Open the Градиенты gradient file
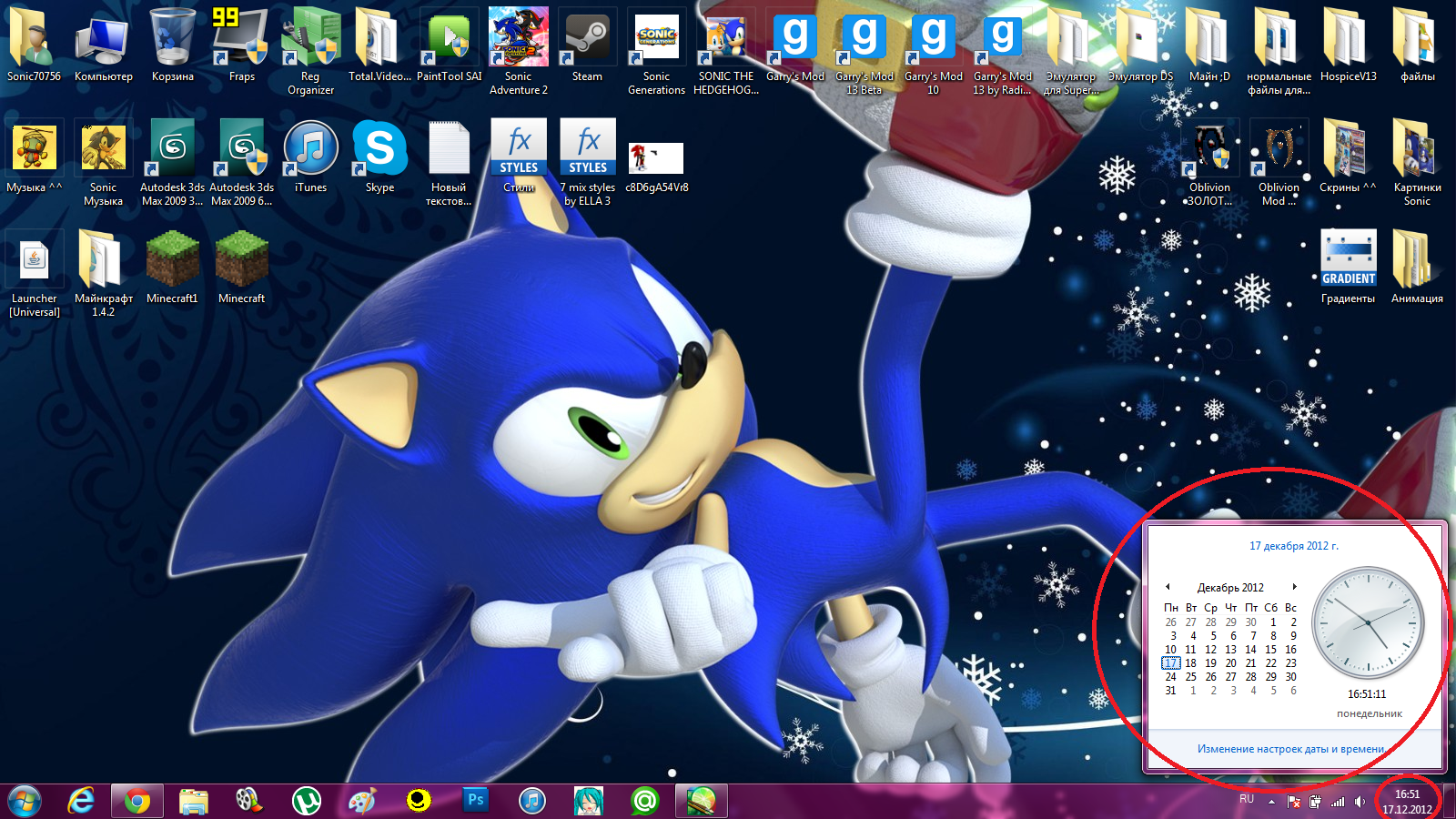 [x=1348, y=268]
